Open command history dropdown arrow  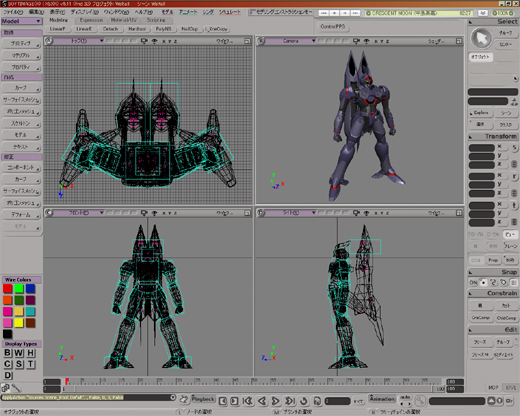click(173, 397)
